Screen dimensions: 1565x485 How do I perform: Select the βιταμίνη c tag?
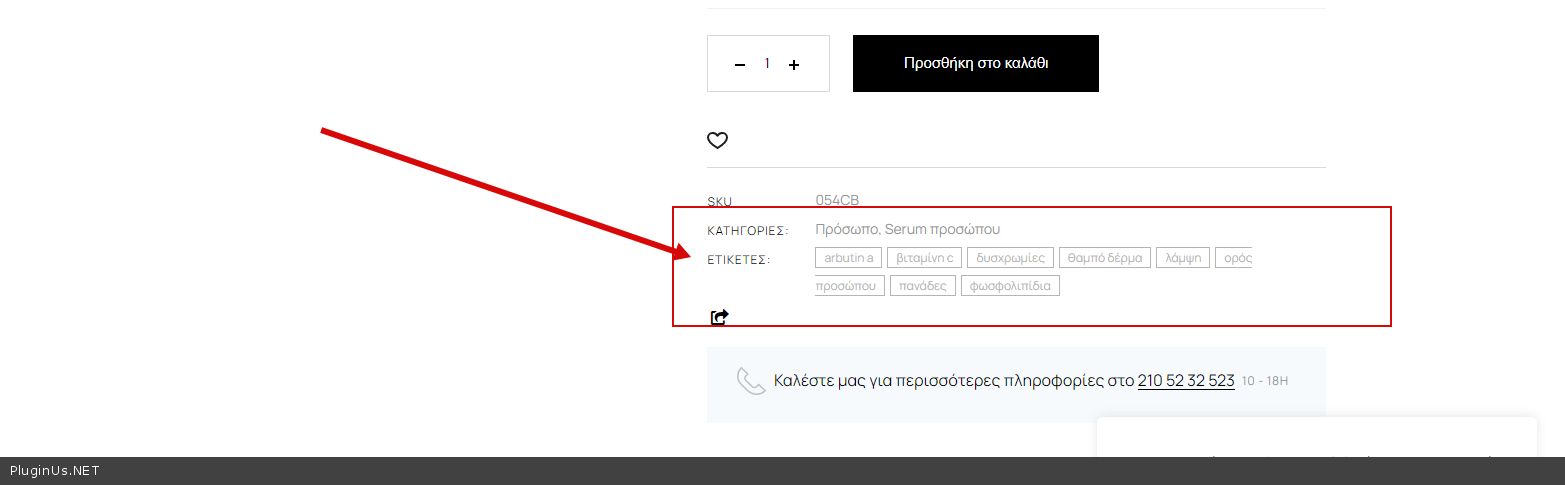[924, 258]
